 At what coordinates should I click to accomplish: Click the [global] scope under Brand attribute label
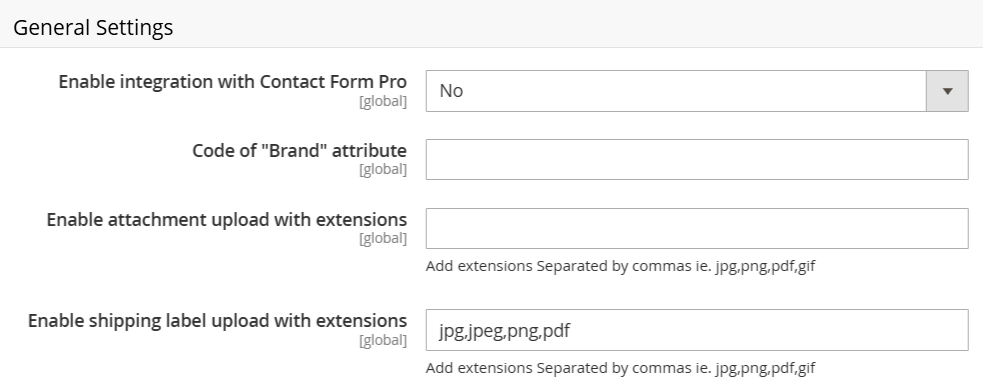(383, 170)
